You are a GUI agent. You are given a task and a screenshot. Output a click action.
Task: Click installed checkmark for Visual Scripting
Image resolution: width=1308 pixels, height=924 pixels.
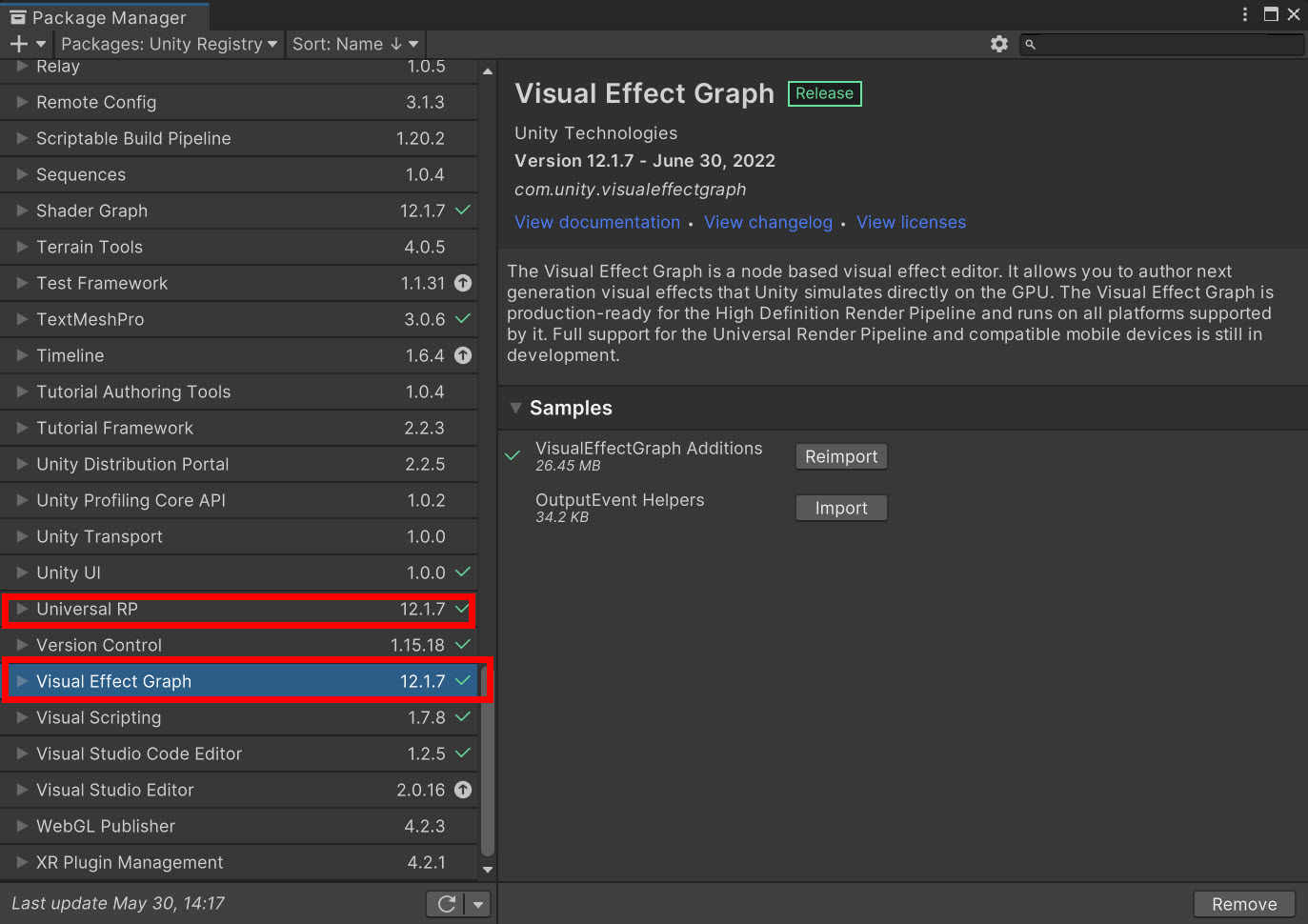point(463,716)
